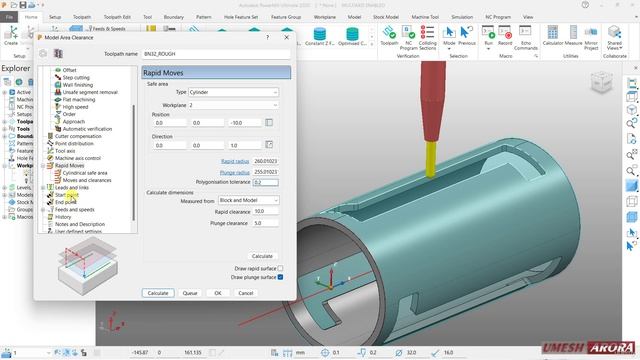The height and width of the screenshot is (360, 640).
Task: Select Cutter compensation tree item
Action: click(78, 136)
